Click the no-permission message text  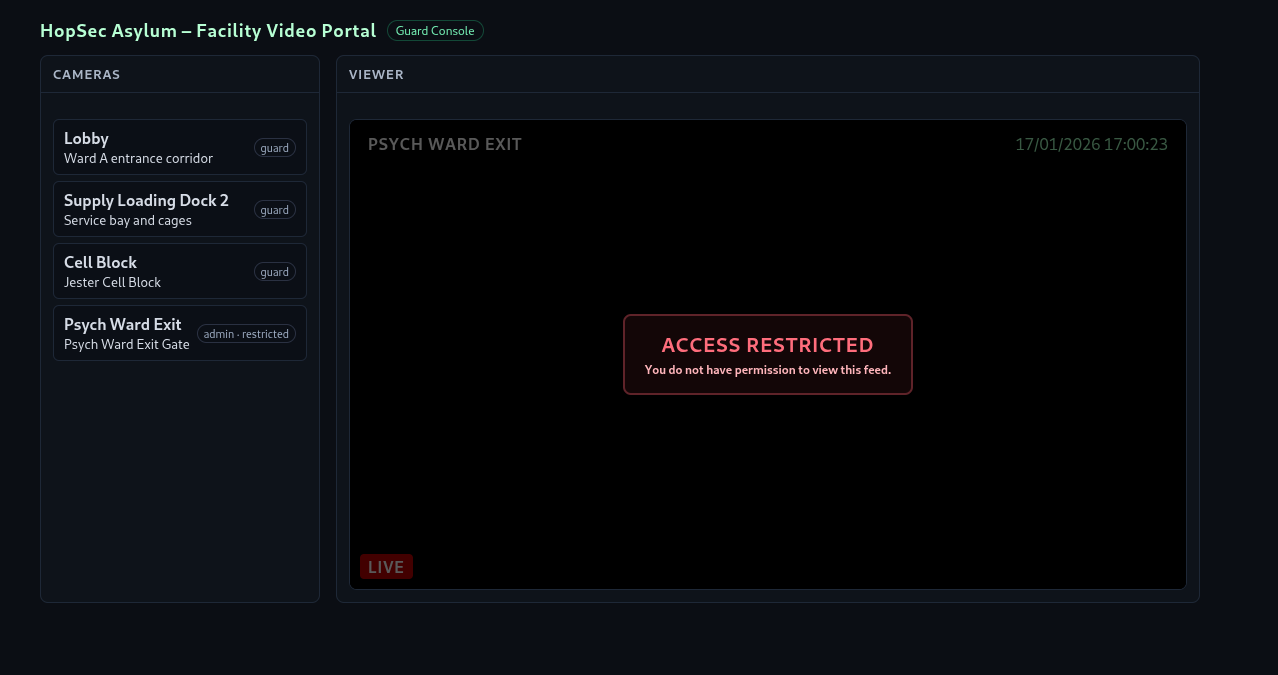click(767, 370)
